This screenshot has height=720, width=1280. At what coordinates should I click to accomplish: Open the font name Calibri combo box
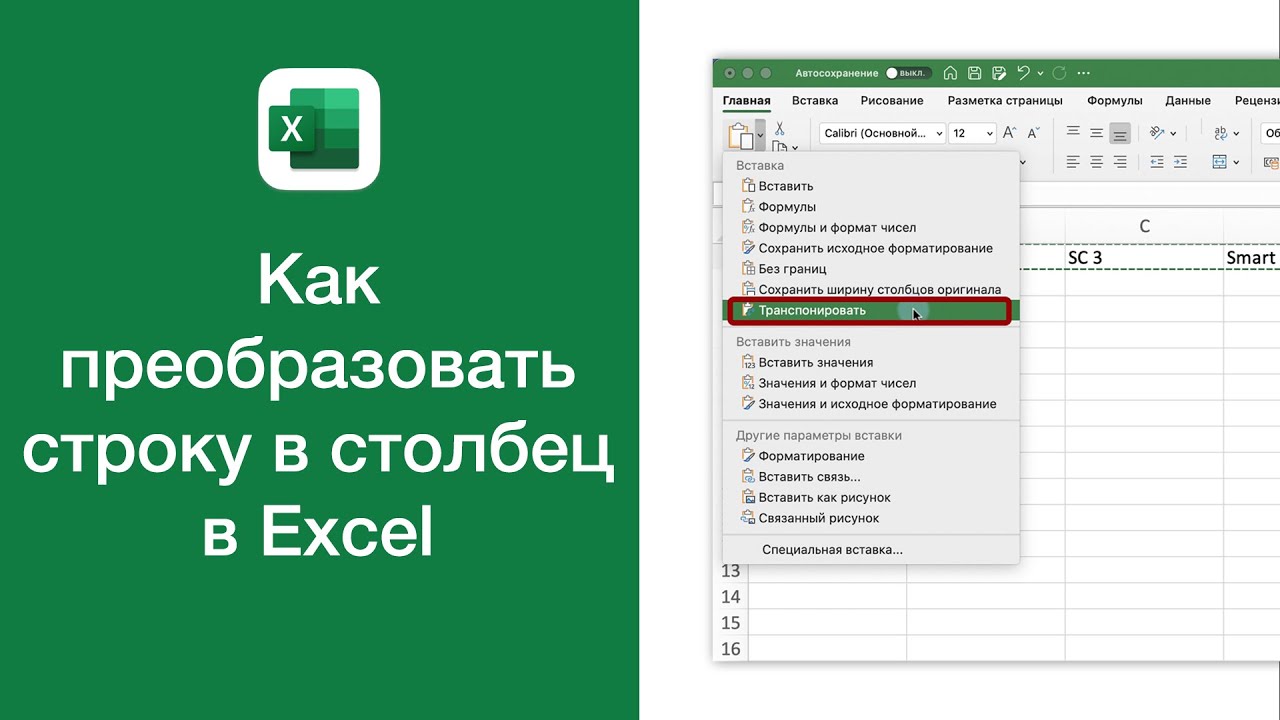click(x=883, y=133)
